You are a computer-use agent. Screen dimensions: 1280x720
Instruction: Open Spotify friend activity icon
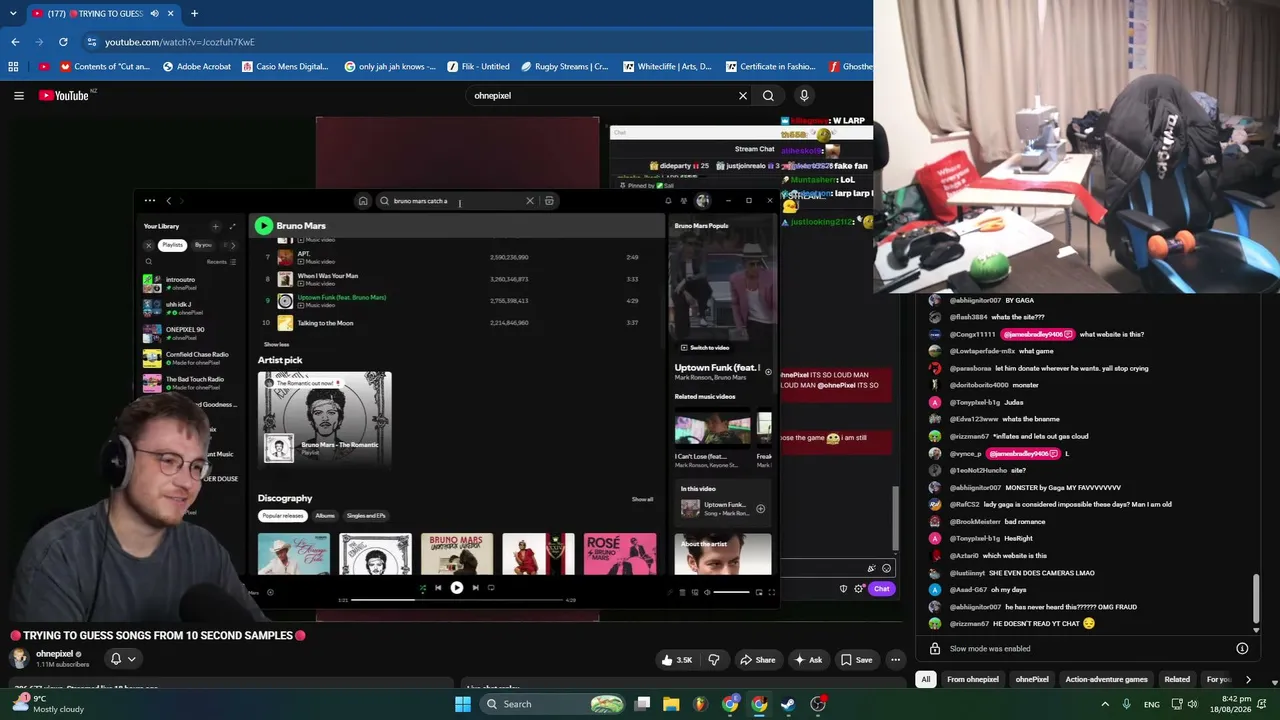click(x=684, y=201)
